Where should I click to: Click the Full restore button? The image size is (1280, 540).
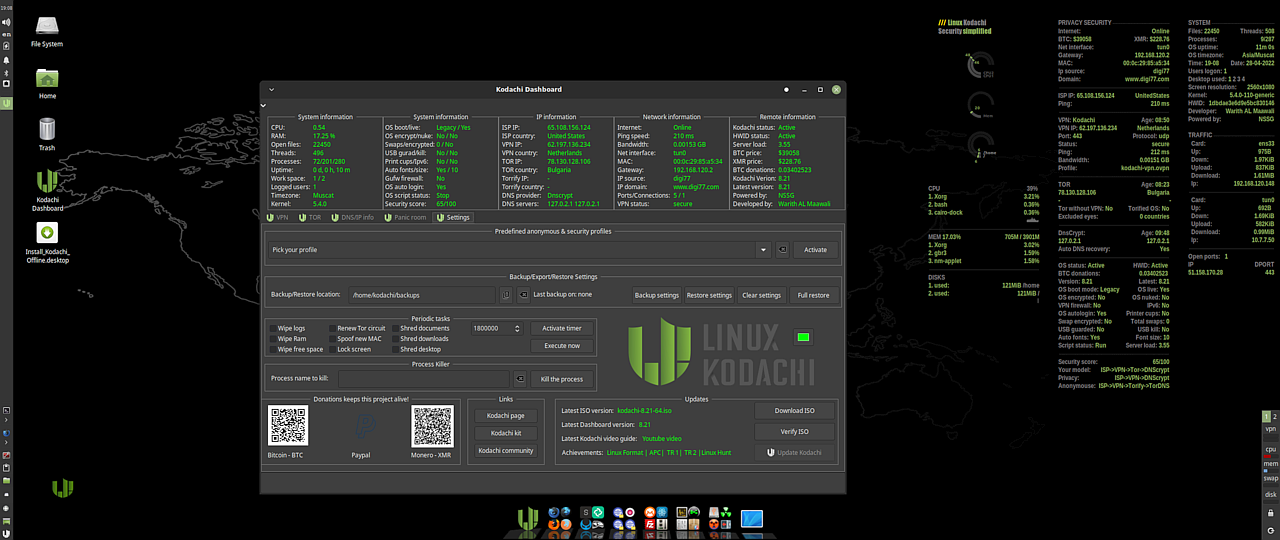click(813, 295)
